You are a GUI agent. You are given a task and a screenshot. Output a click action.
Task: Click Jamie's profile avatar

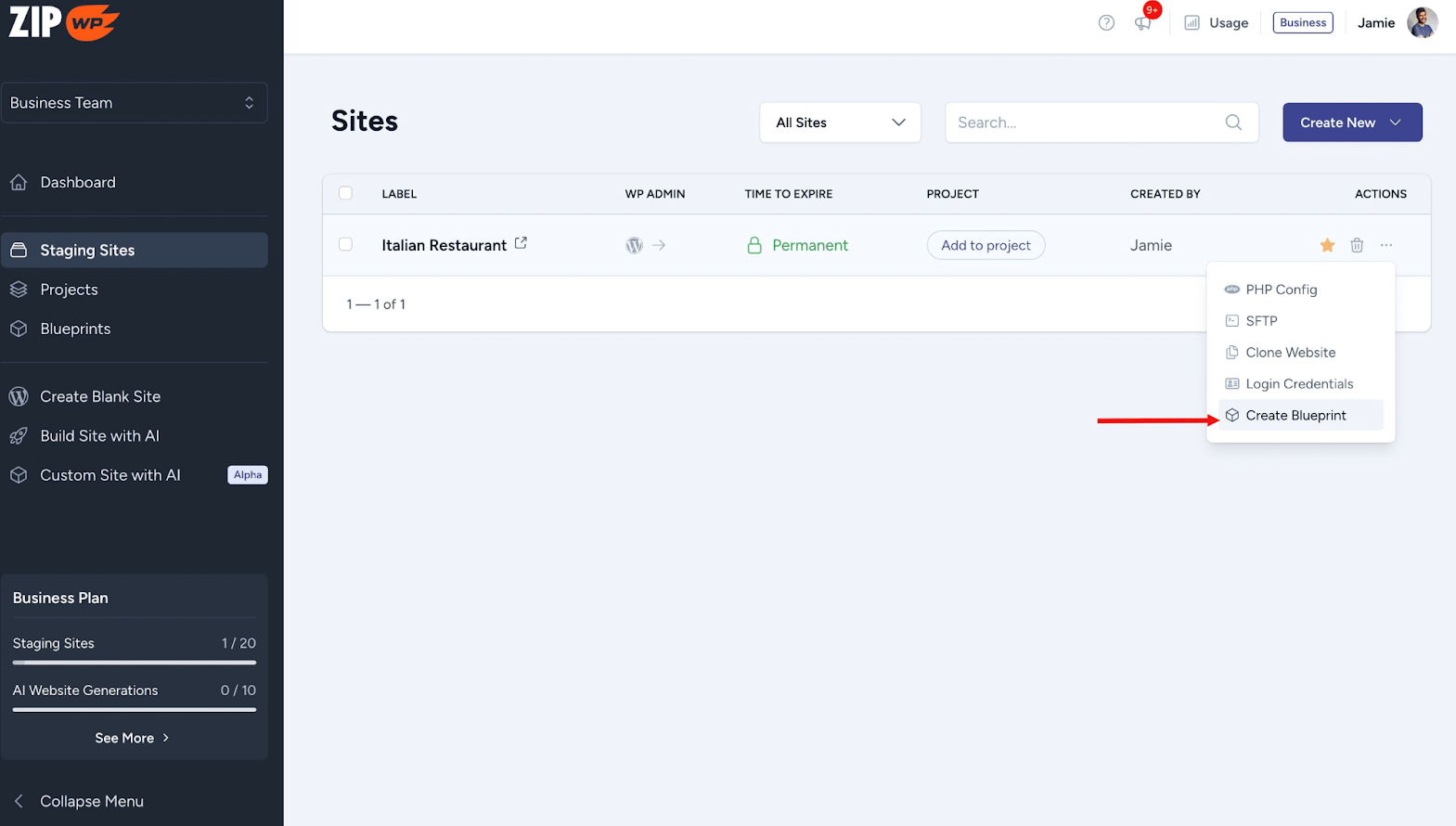[x=1422, y=23]
